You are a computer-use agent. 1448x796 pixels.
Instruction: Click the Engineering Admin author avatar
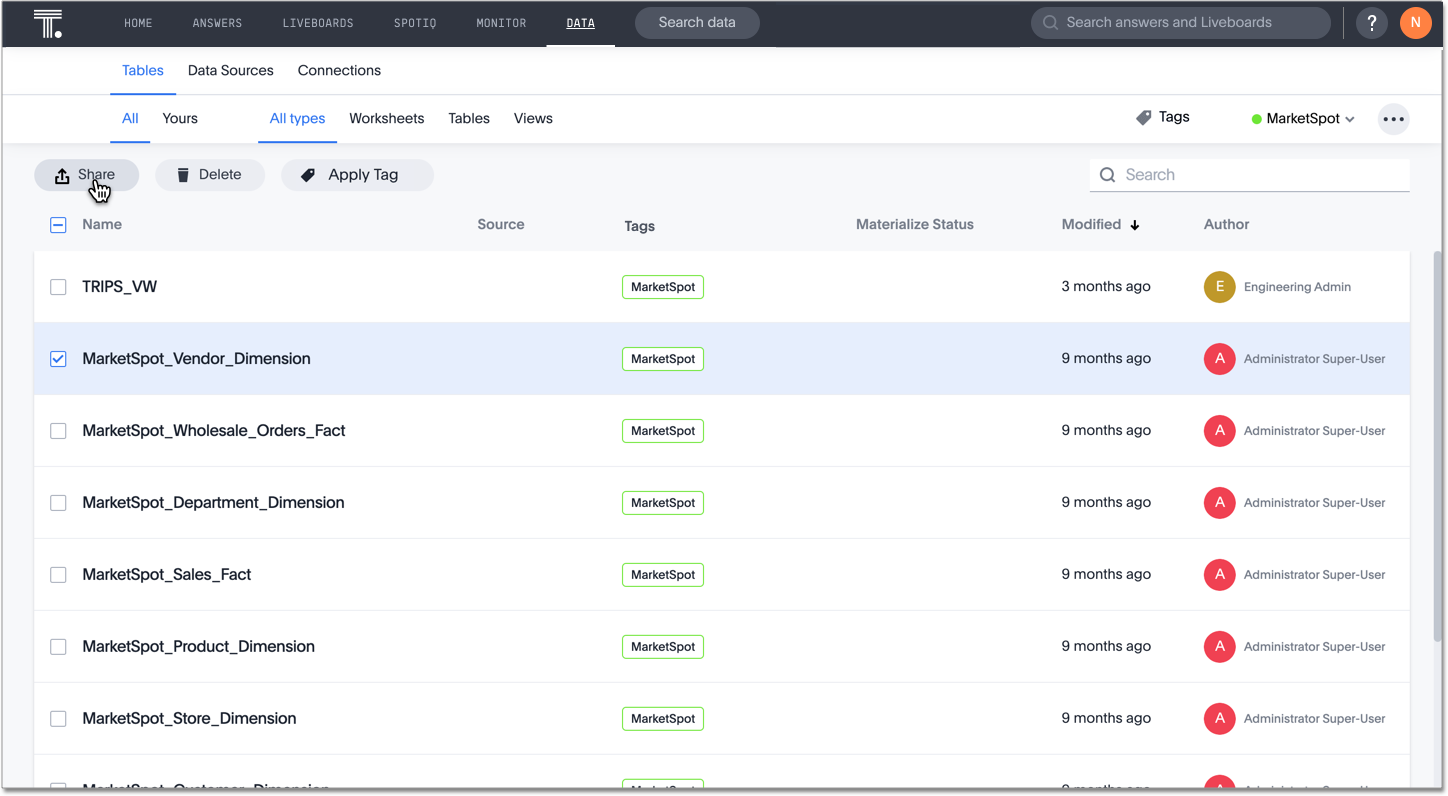1219,287
